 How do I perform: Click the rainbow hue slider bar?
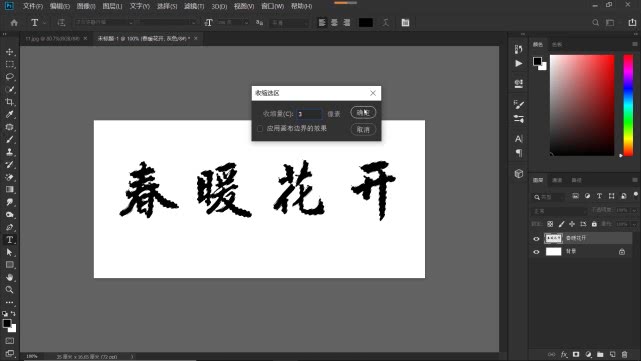[x=628, y=105]
